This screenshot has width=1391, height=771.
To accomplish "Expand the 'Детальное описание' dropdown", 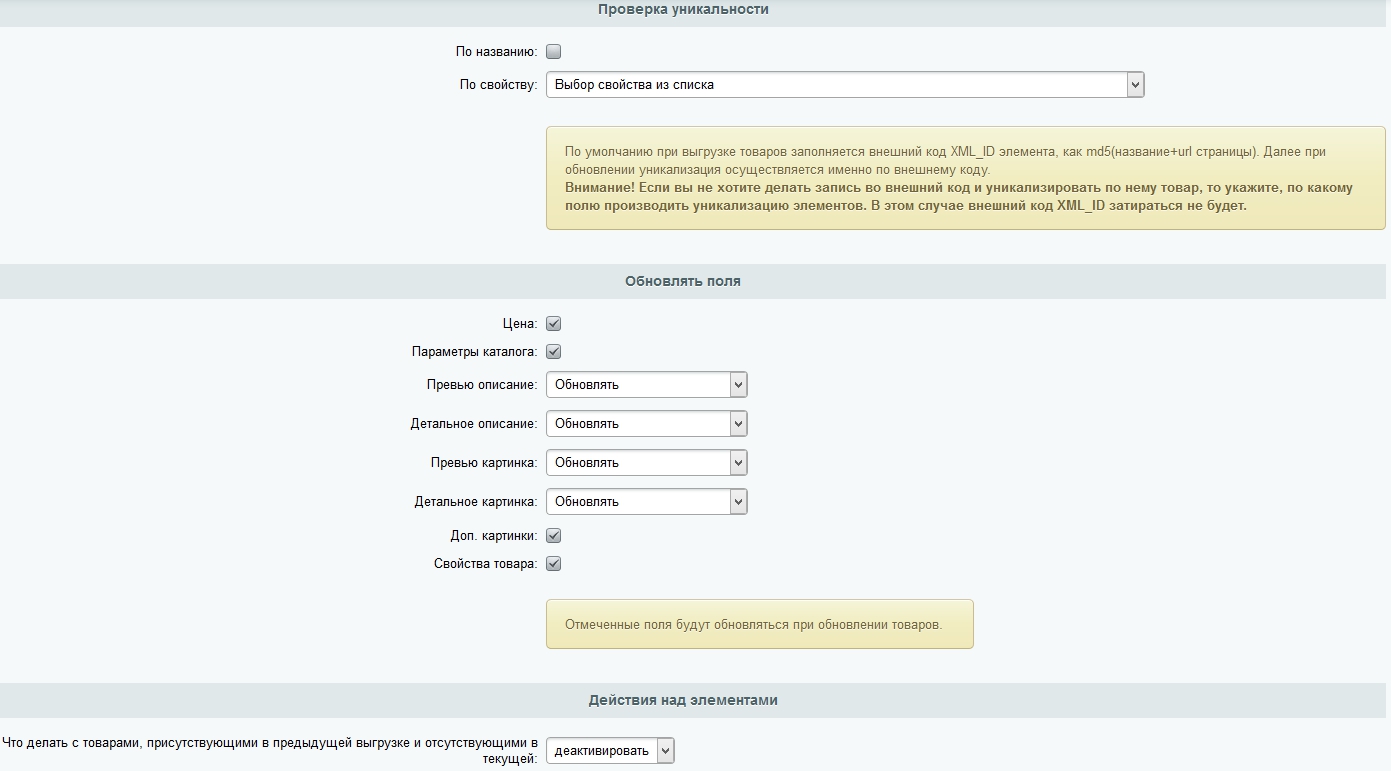I will coord(647,423).
